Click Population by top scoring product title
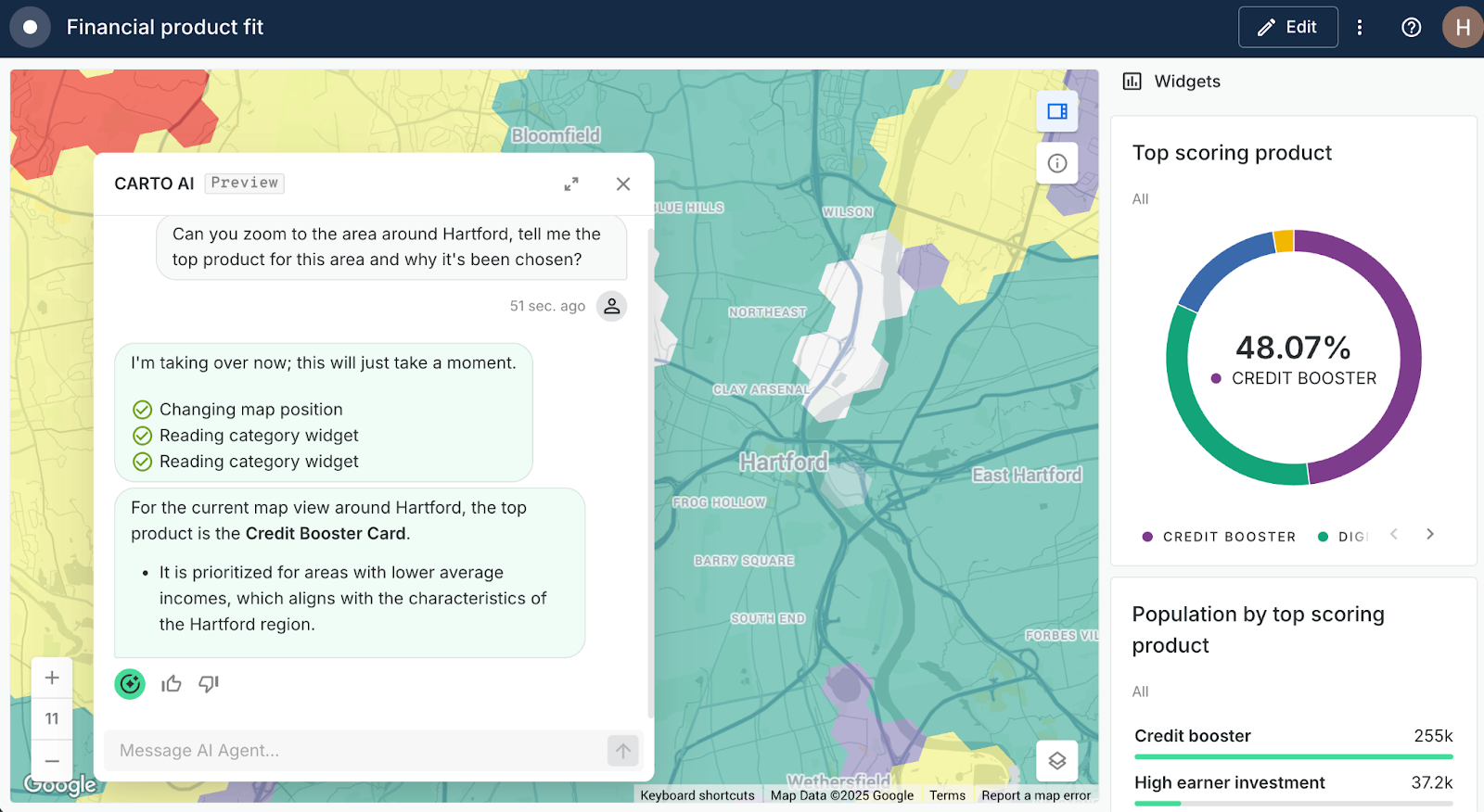This screenshot has height=812, width=1484. (x=1259, y=629)
